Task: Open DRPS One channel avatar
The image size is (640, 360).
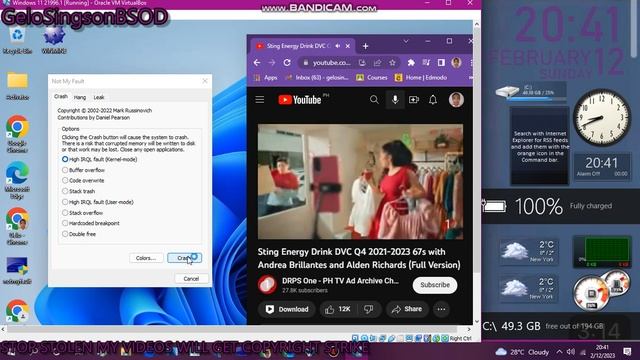Action: click(x=267, y=285)
